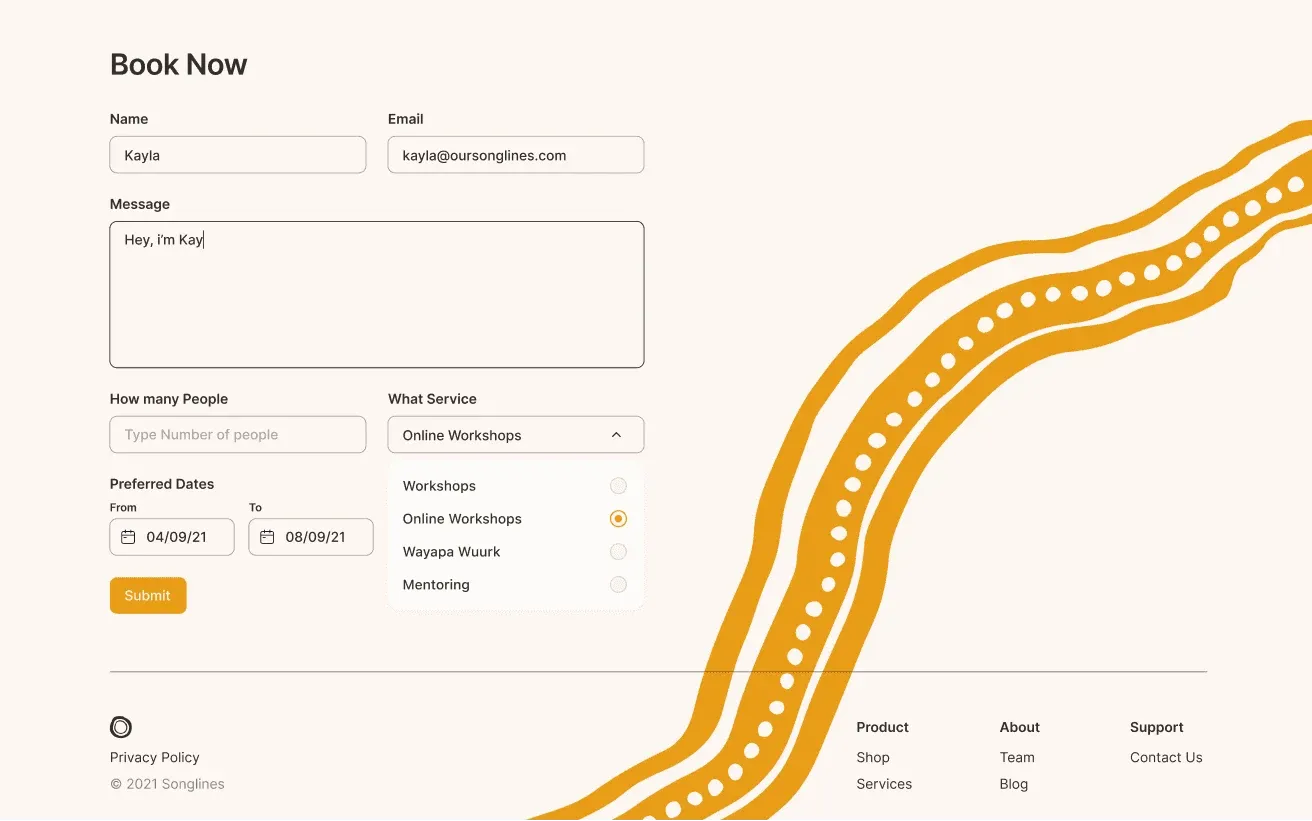Edit the Email input field
The width and height of the screenshot is (1312, 821).
[x=516, y=155]
